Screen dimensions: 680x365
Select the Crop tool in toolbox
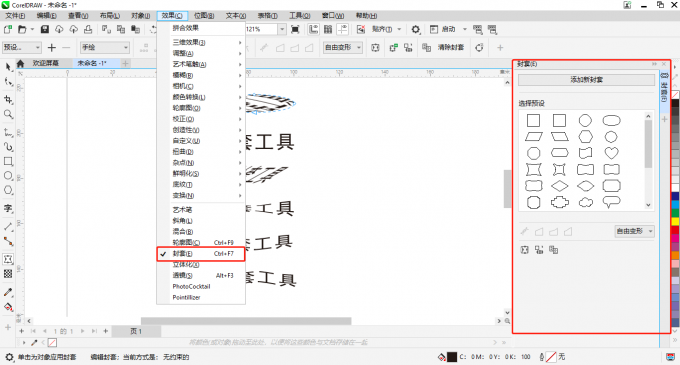coord(8,99)
